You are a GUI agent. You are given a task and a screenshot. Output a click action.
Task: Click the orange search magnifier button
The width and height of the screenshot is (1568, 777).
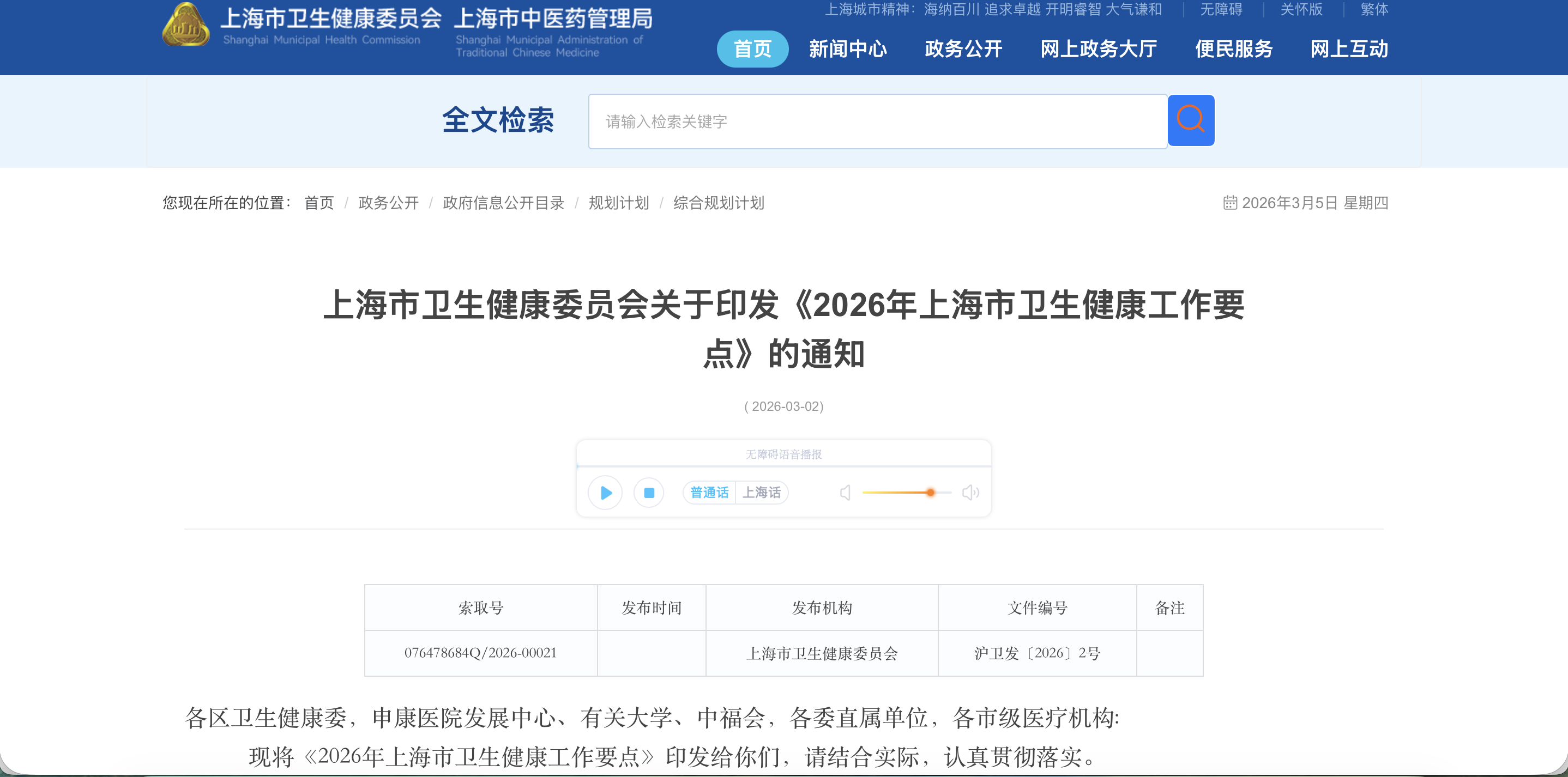(x=1190, y=120)
